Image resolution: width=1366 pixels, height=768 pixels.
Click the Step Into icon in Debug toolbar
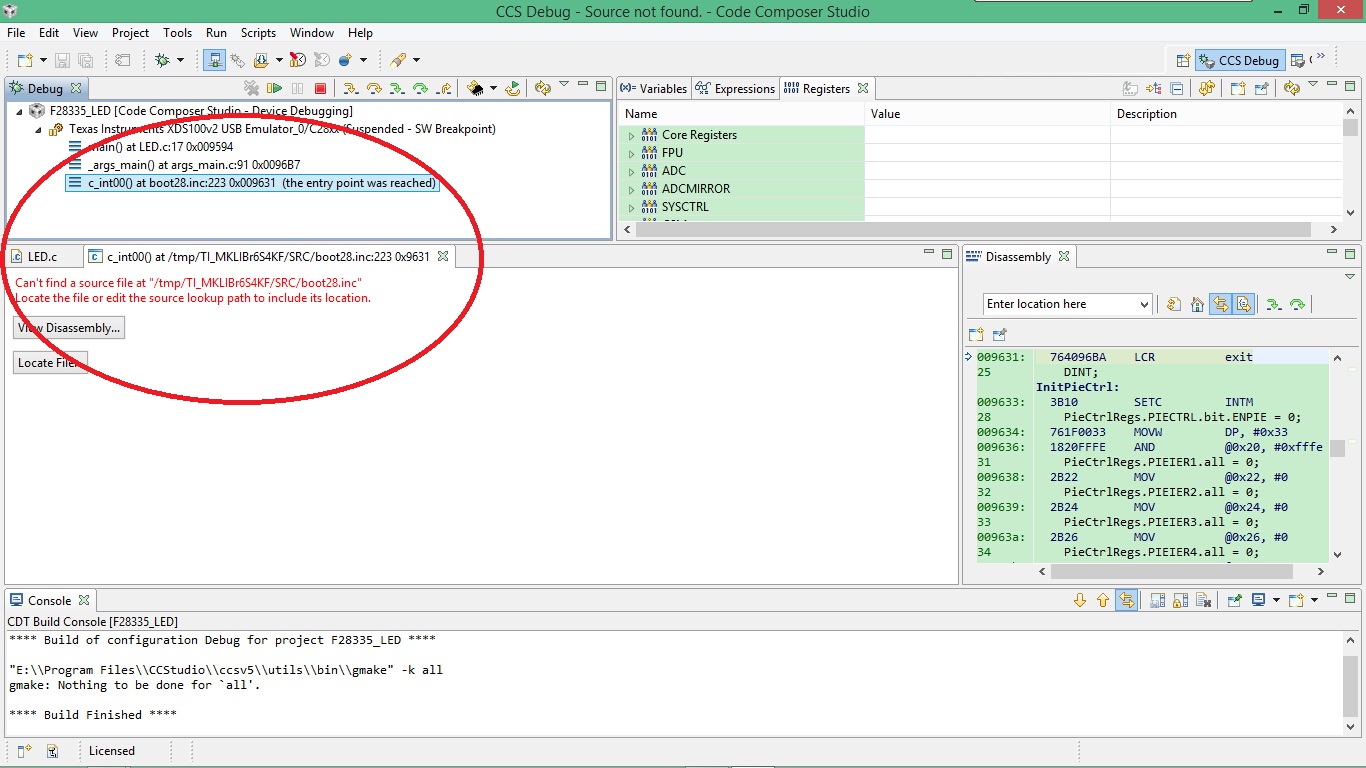(x=349, y=88)
